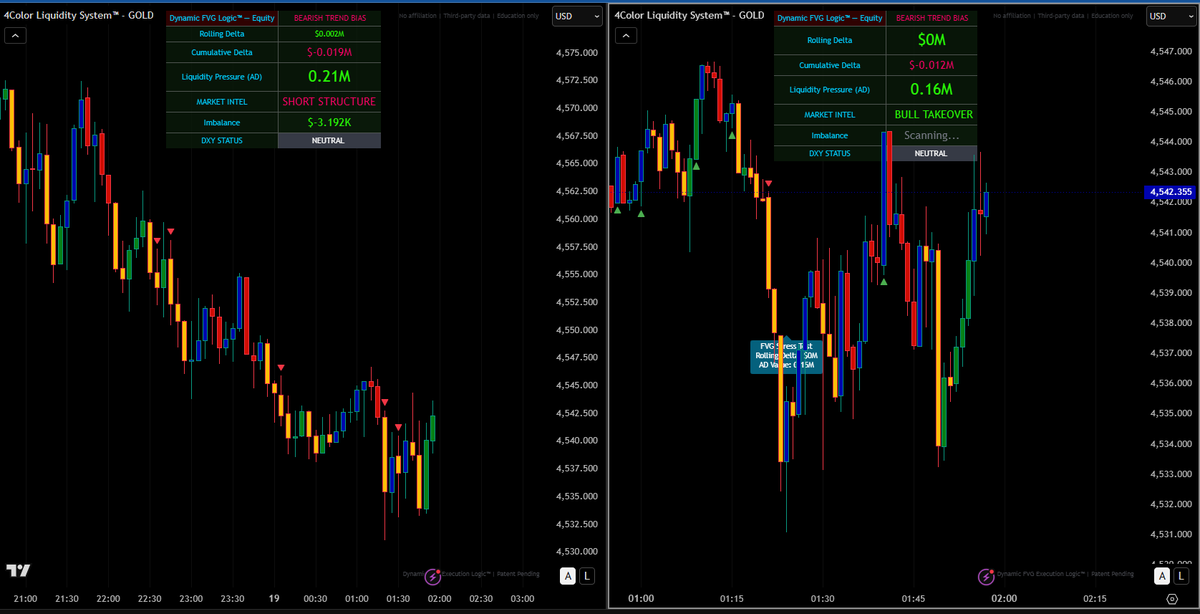Click the Liquidity Pressure value 0.16M
Image resolution: width=1200 pixels, height=614 pixels.
click(x=932, y=89)
